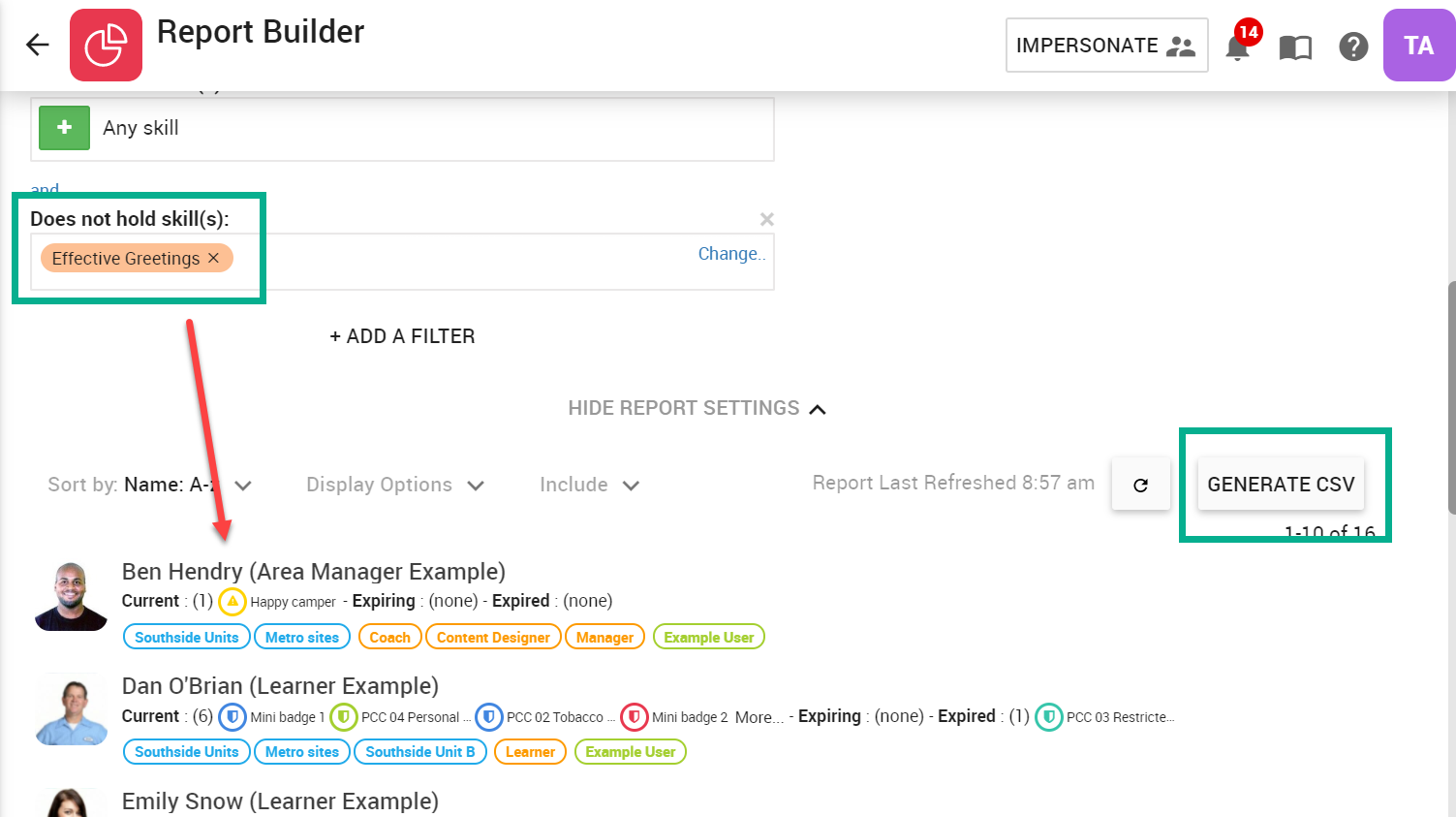Open the Include dropdown

click(589, 485)
